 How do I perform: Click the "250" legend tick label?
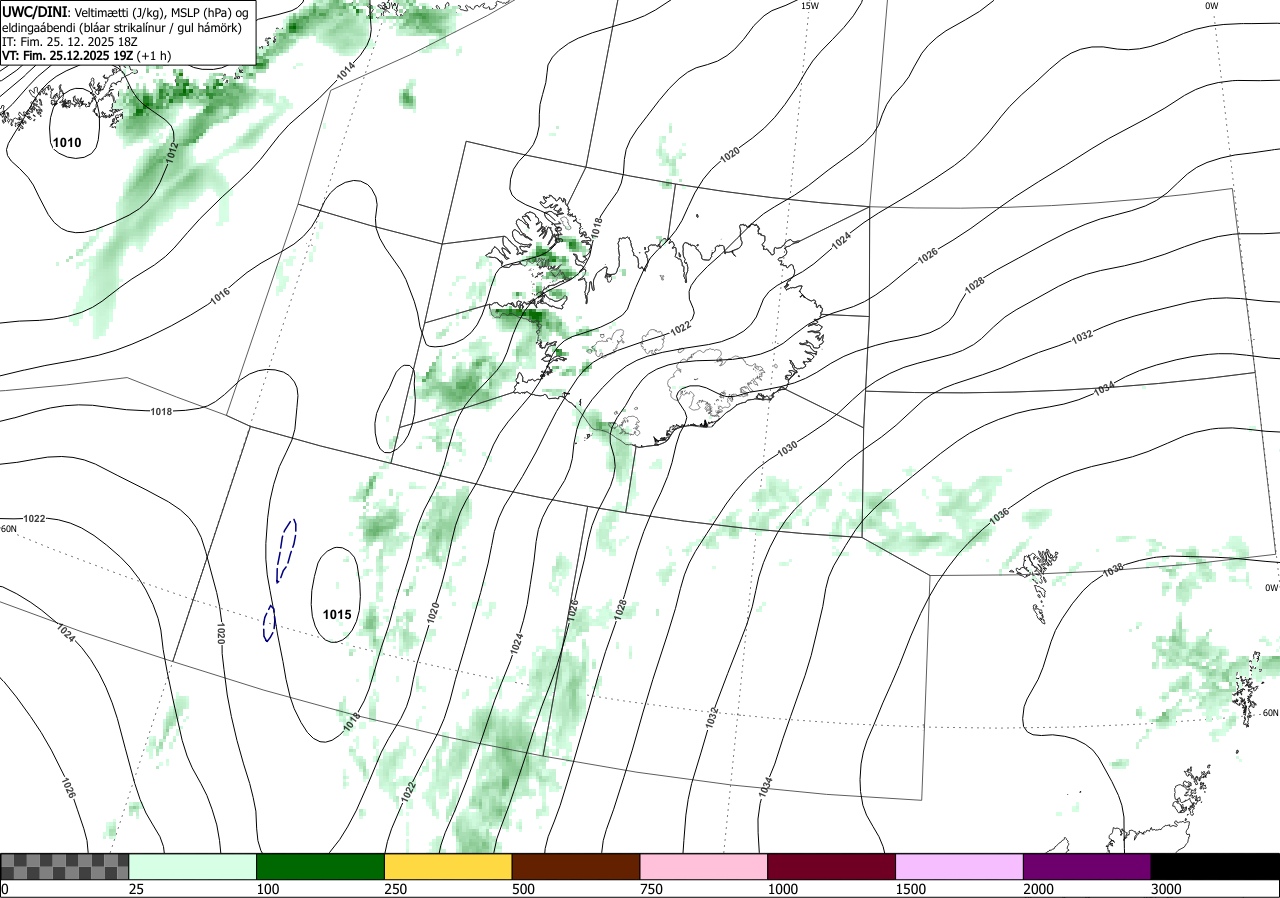pos(396,889)
